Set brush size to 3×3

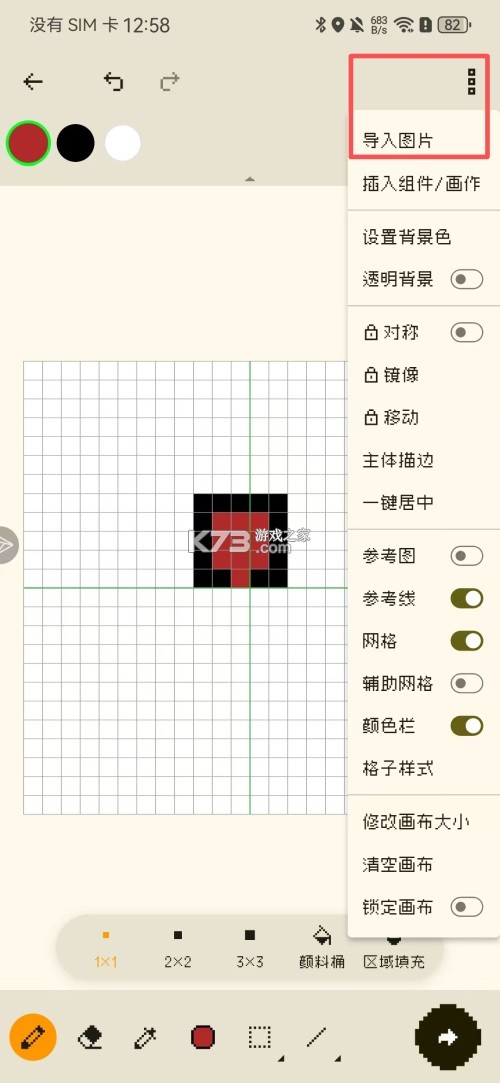[250, 949]
